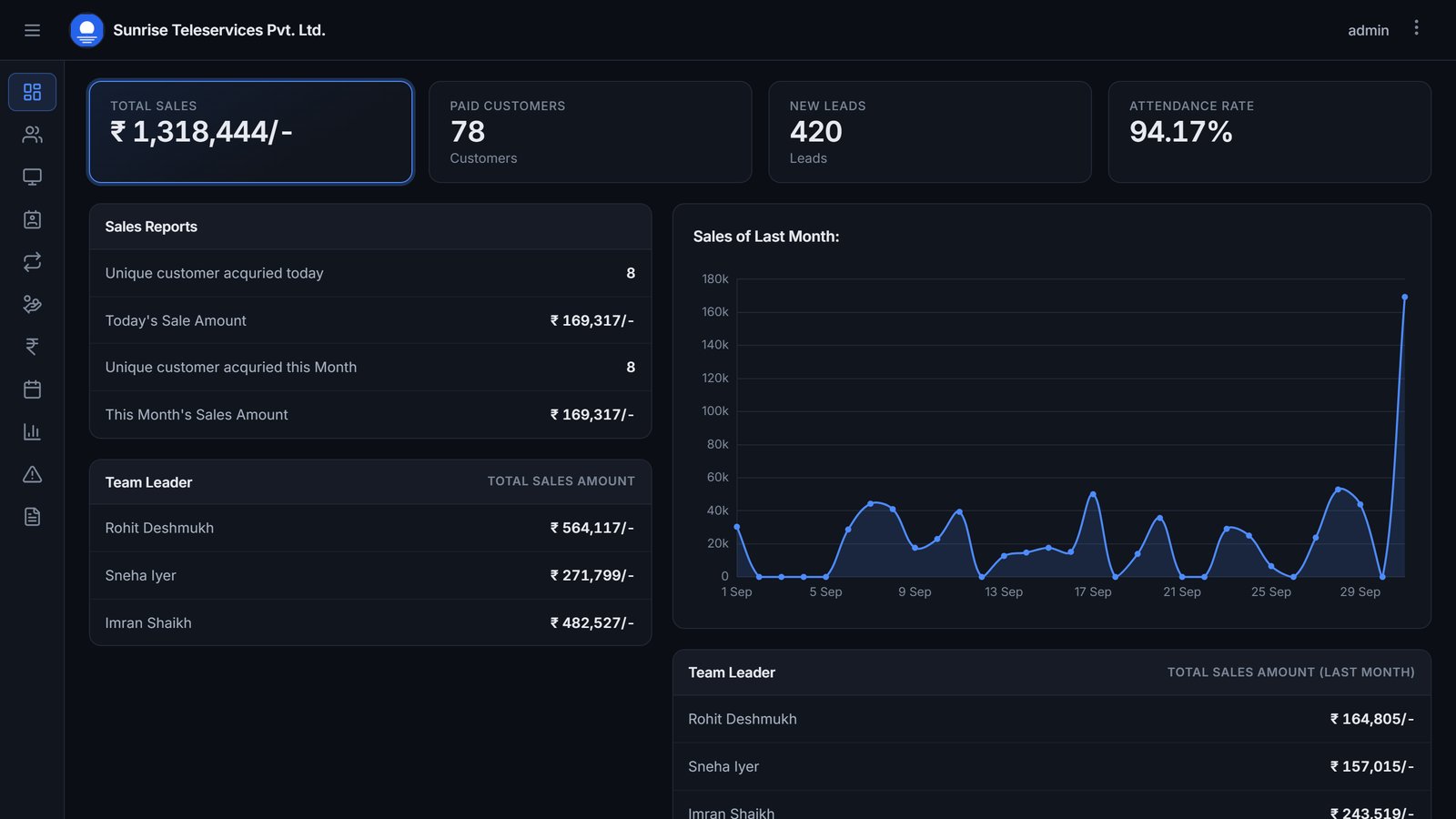Click the Unique customer acquried this Month row

click(x=370, y=368)
